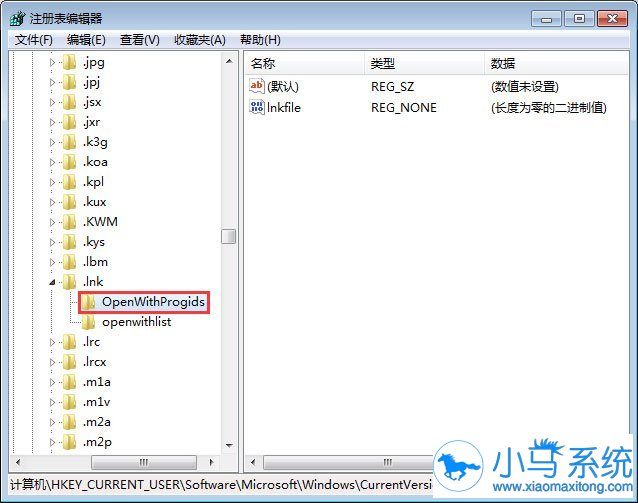Open the 文件(F) menu

pyautogui.click(x=34, y=40)
